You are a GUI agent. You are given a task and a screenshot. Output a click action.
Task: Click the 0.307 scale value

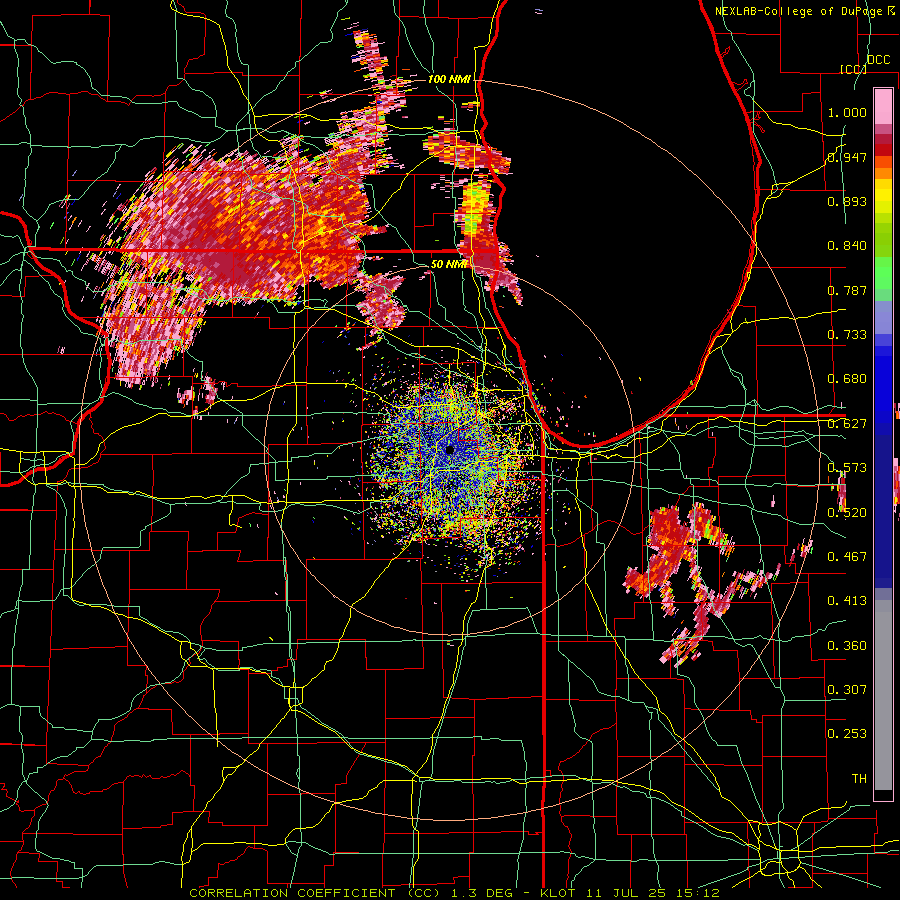click(x=847, y=690)
